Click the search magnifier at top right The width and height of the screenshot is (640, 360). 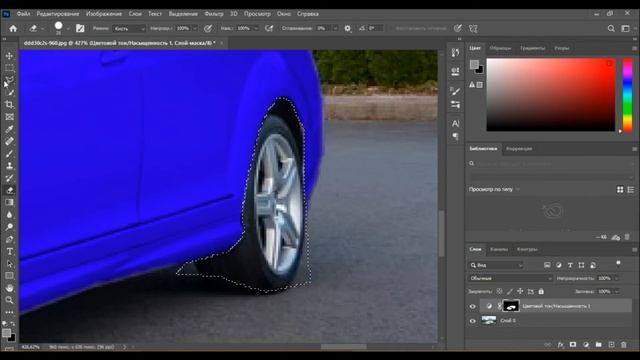pos(611,29)
